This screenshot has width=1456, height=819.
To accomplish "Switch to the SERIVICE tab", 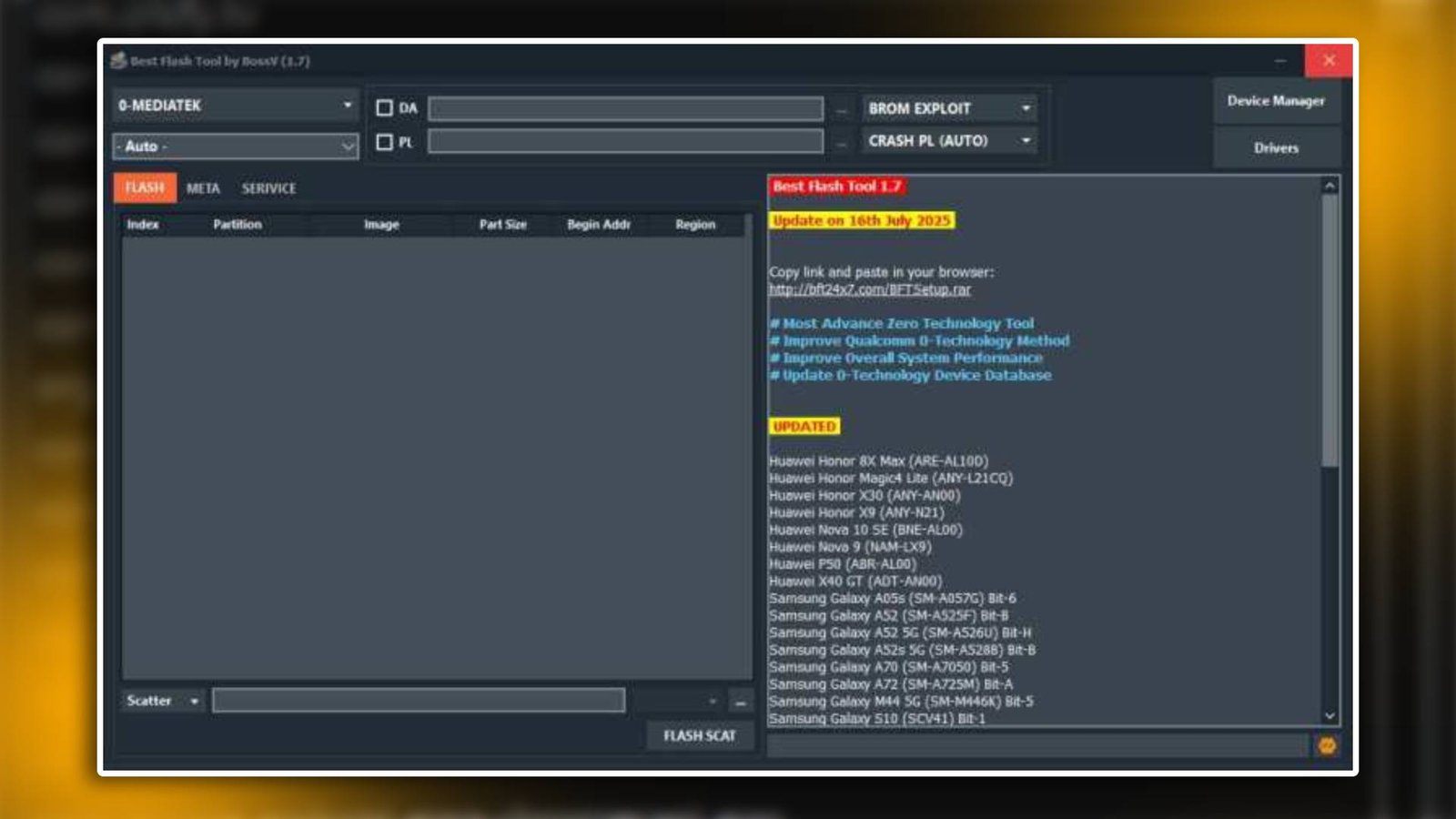I will tap(268, 188).
